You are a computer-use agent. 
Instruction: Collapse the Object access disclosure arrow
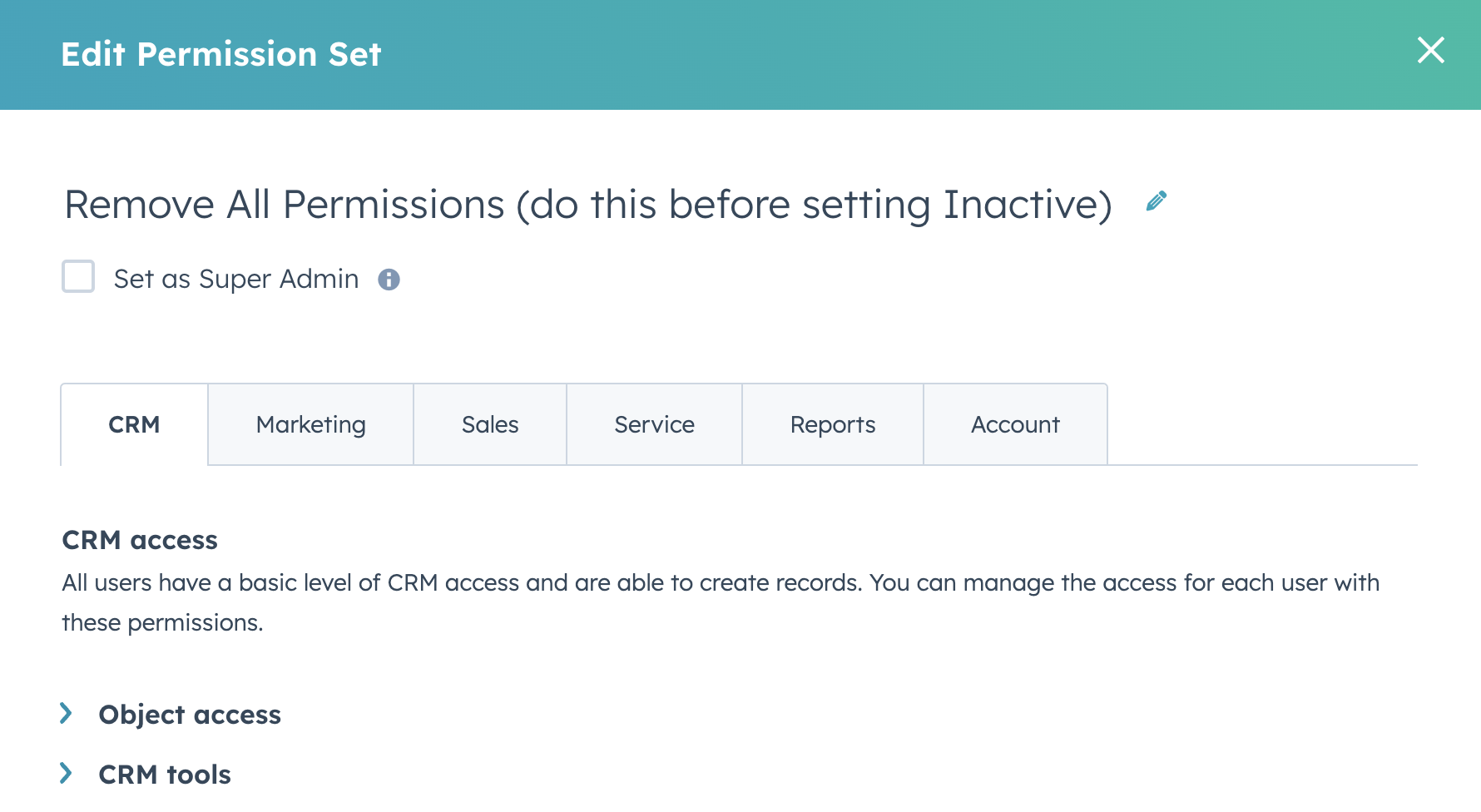point(67,713)
